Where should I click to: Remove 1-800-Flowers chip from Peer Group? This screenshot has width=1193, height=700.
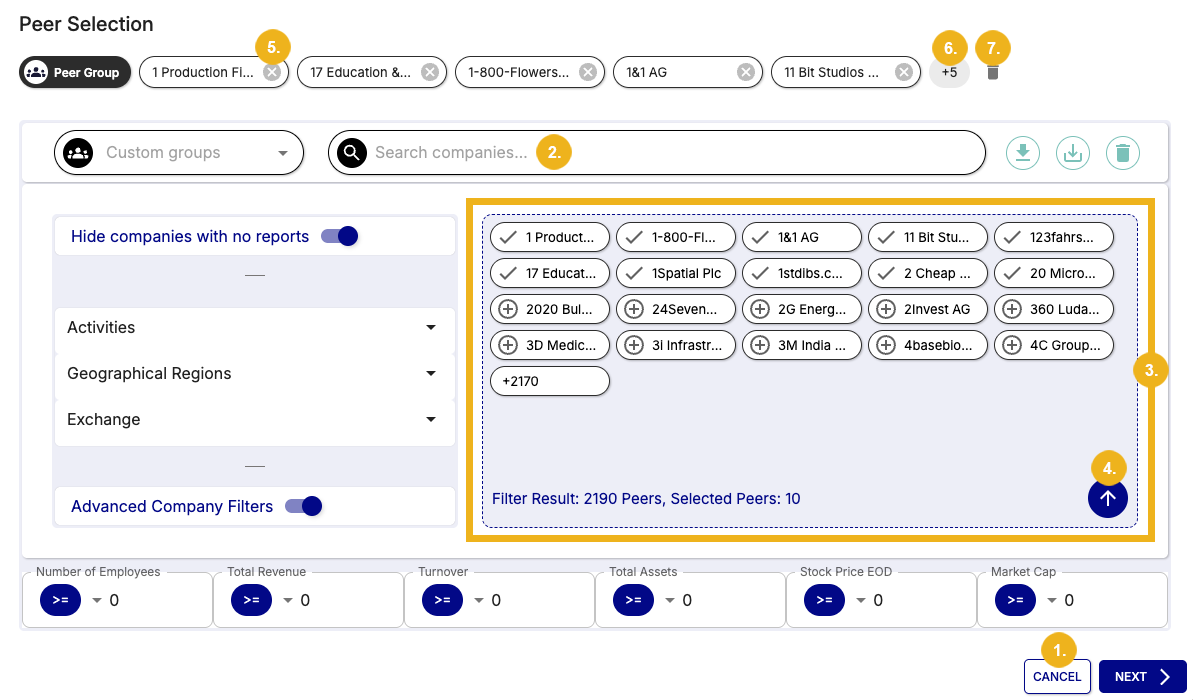tap(587, 72)
